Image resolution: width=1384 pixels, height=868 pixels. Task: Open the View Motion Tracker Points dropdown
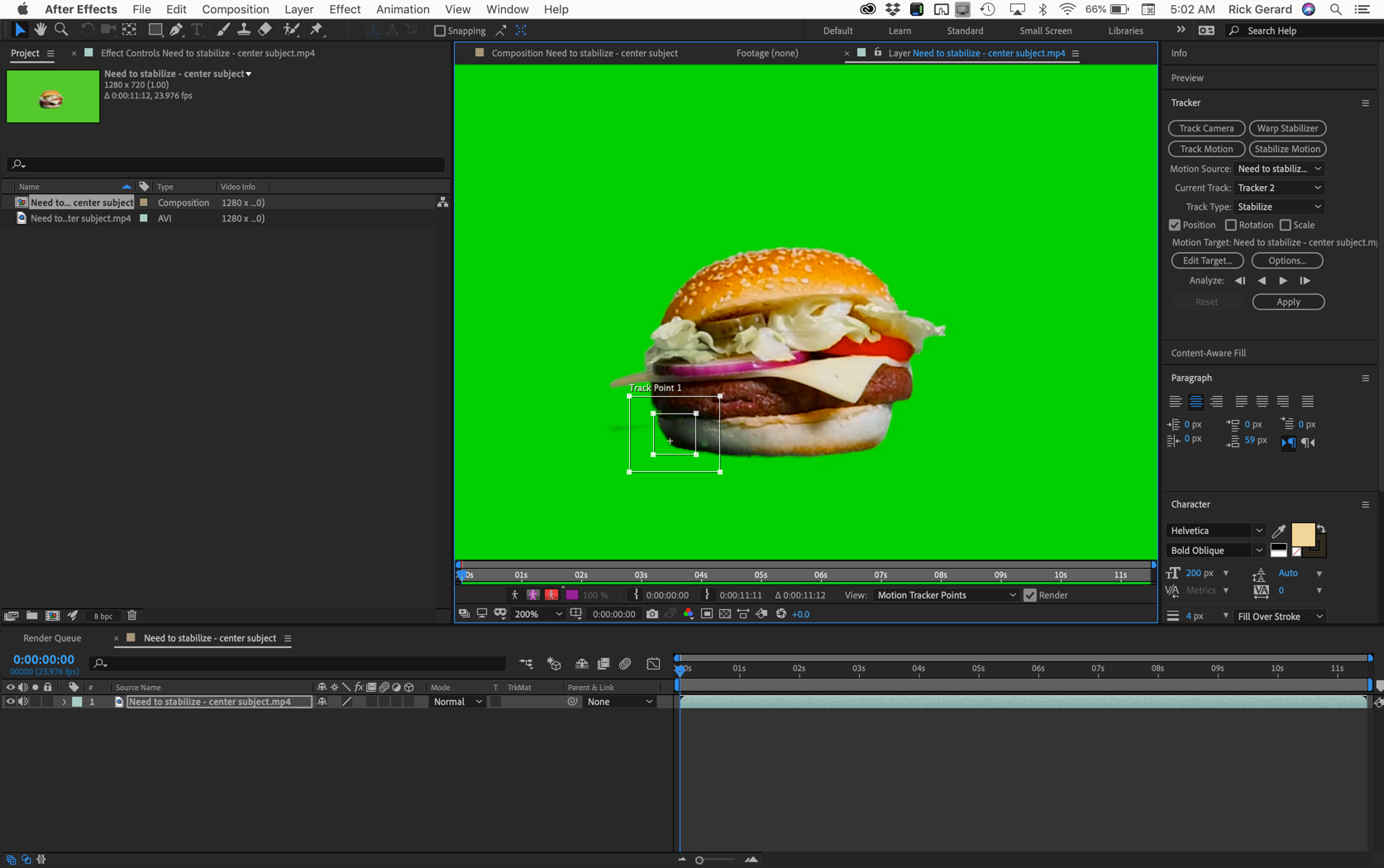(947, 595)
